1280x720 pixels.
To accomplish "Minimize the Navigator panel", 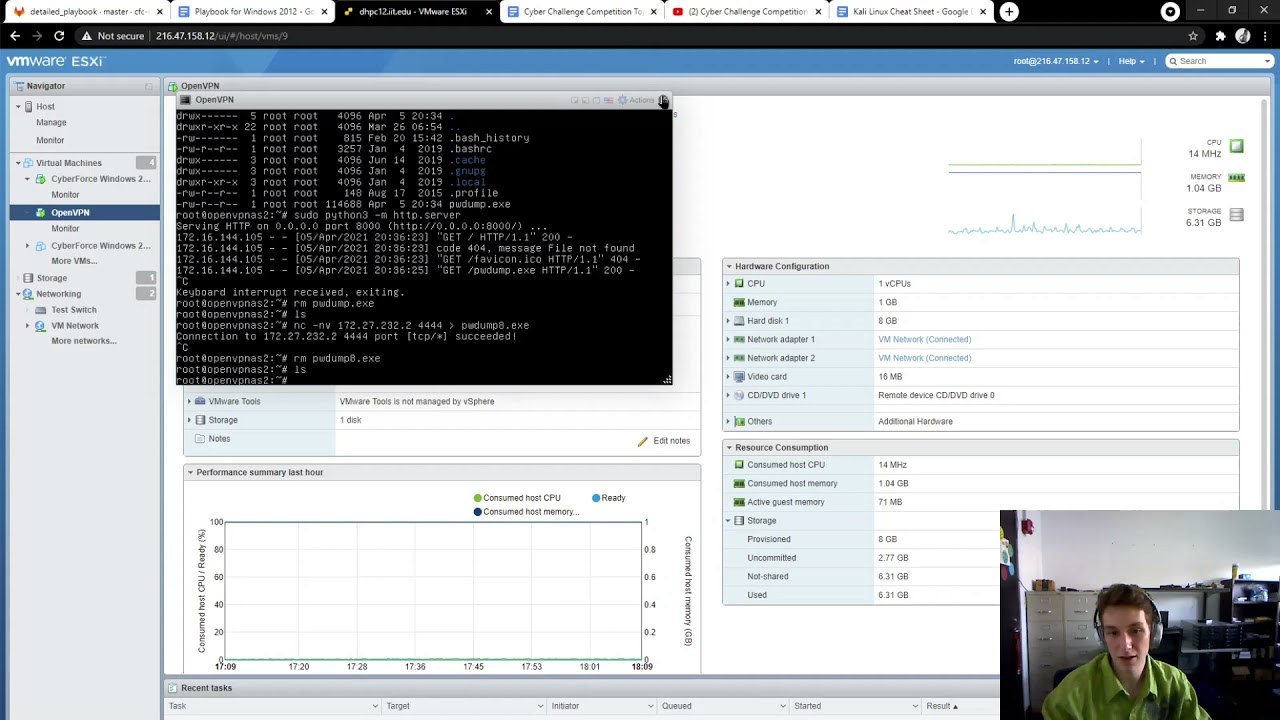I will pyautogui.click(x=149, y=86).
